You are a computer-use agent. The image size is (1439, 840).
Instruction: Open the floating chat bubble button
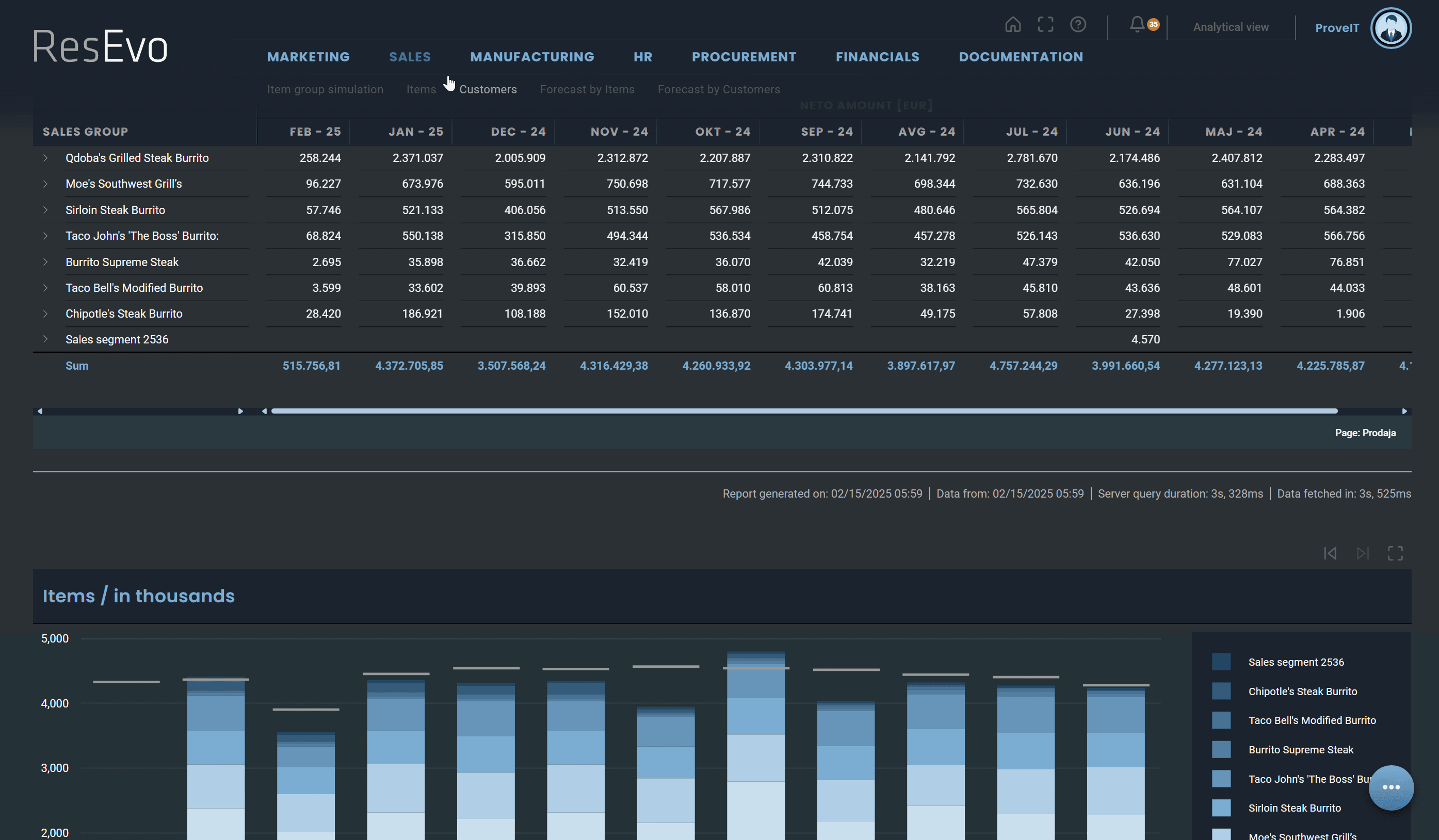pos(1391,787)
